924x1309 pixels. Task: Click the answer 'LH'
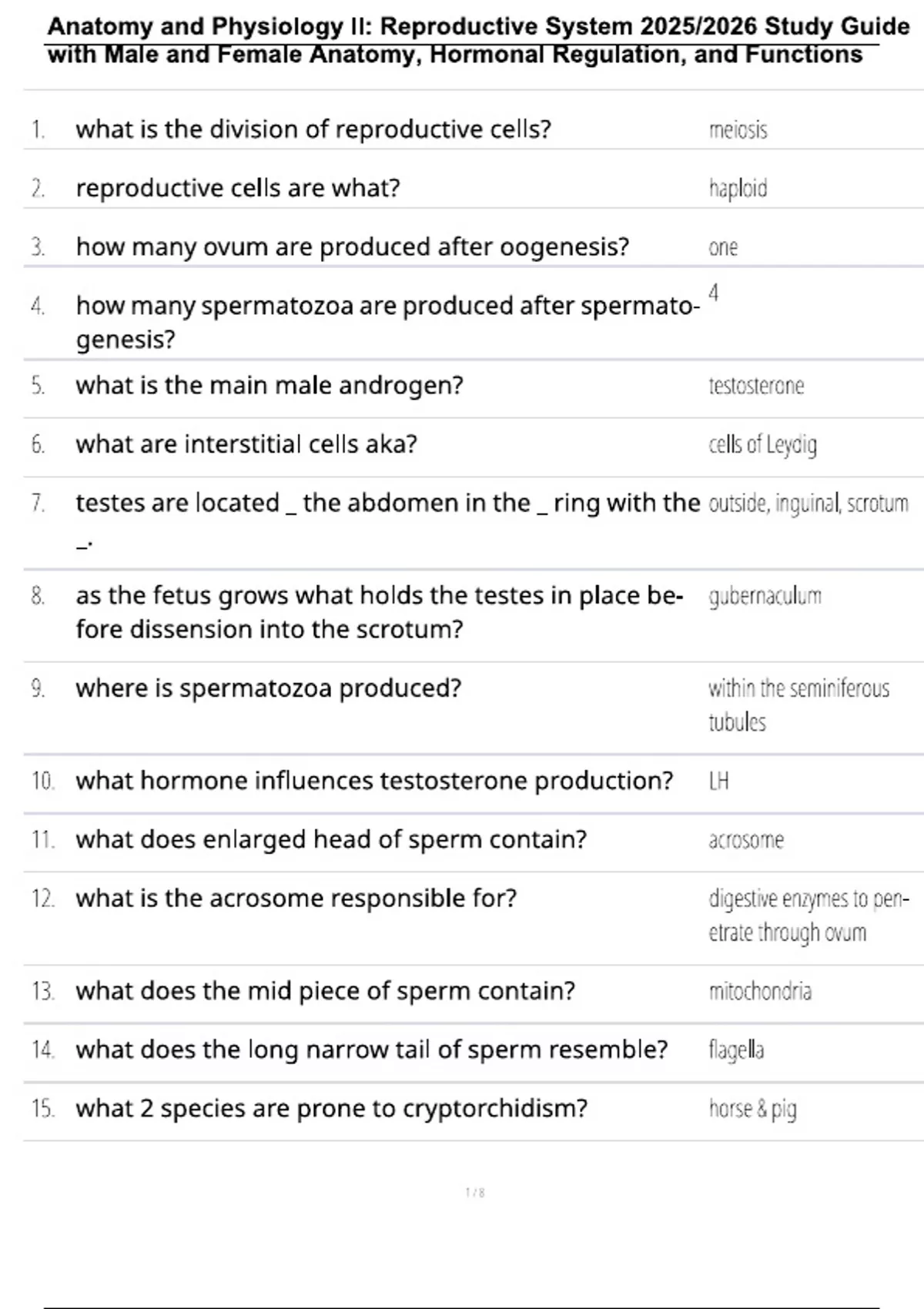coord(718,782)
